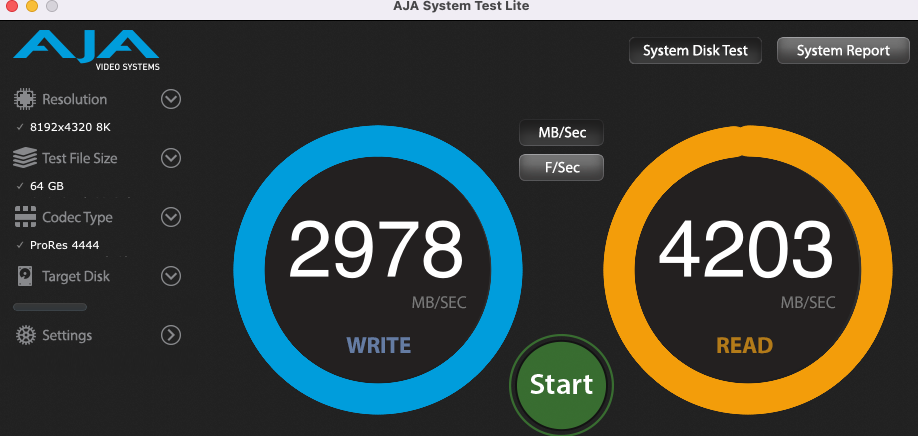Expand the Resolution dropdown chevron
Image resolution: width=918 pixels, height=436 pixels.
171,99
